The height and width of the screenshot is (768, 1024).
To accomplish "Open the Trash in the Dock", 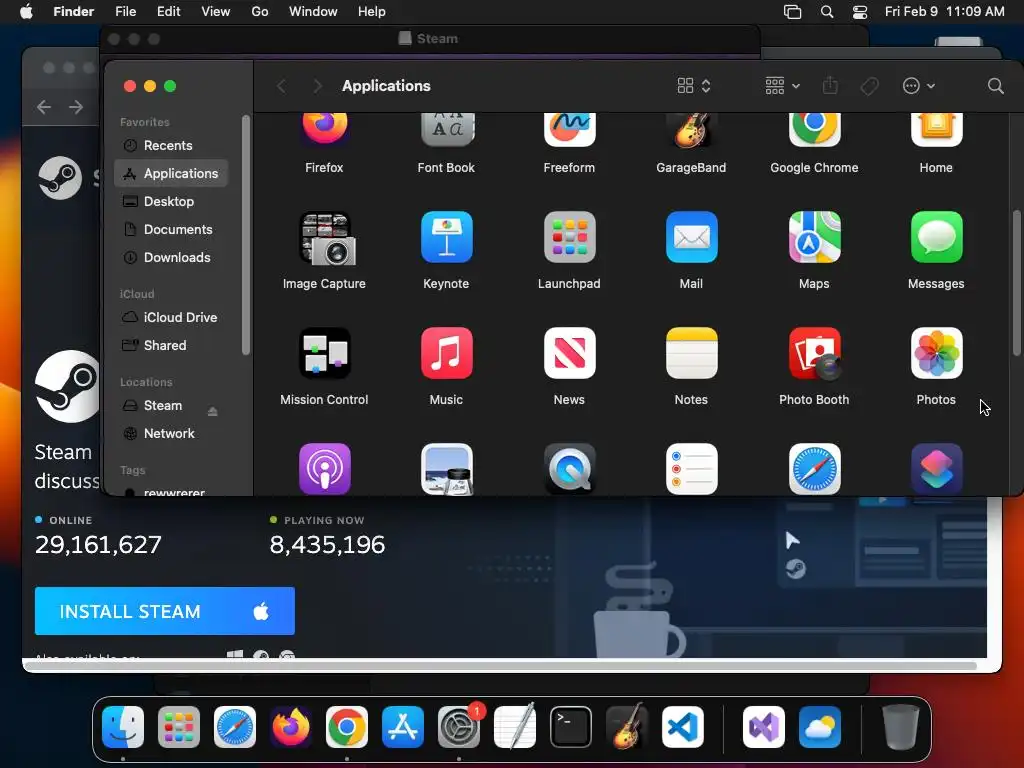I will tap(901, 727).
